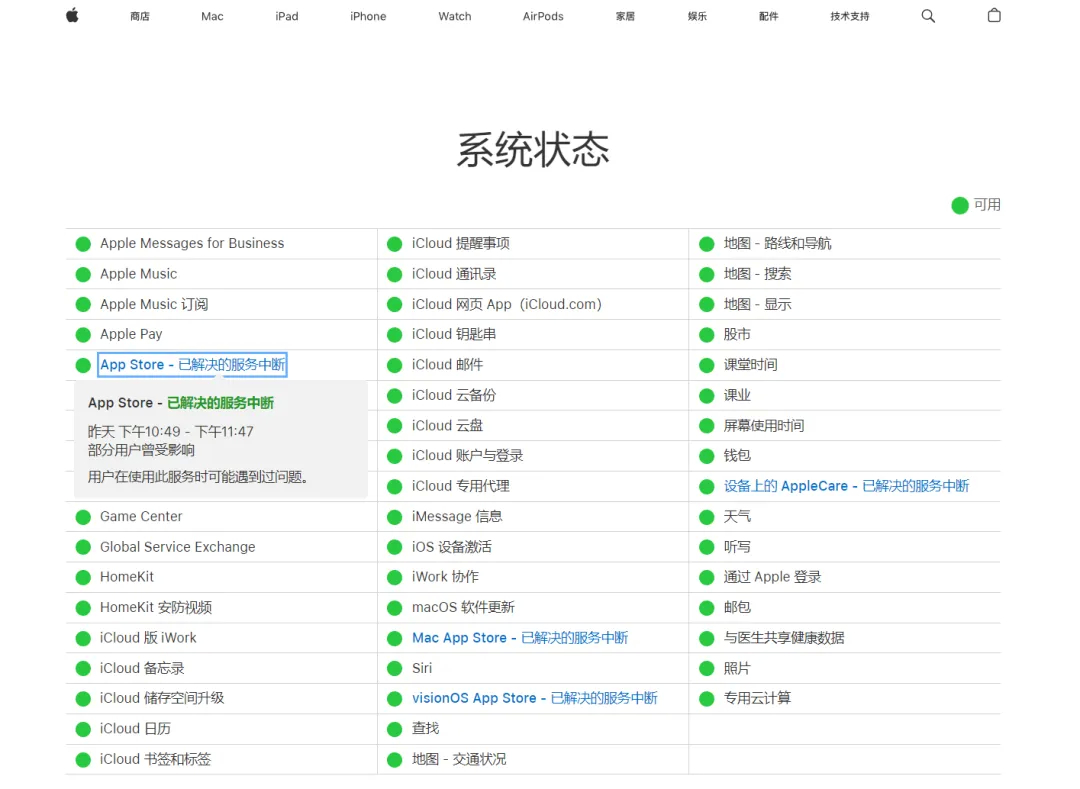Image resolution: width=1080 pixels, height=789 pixels.
Task: Click the 与医生共享健康数据 text
Action: 784,638
